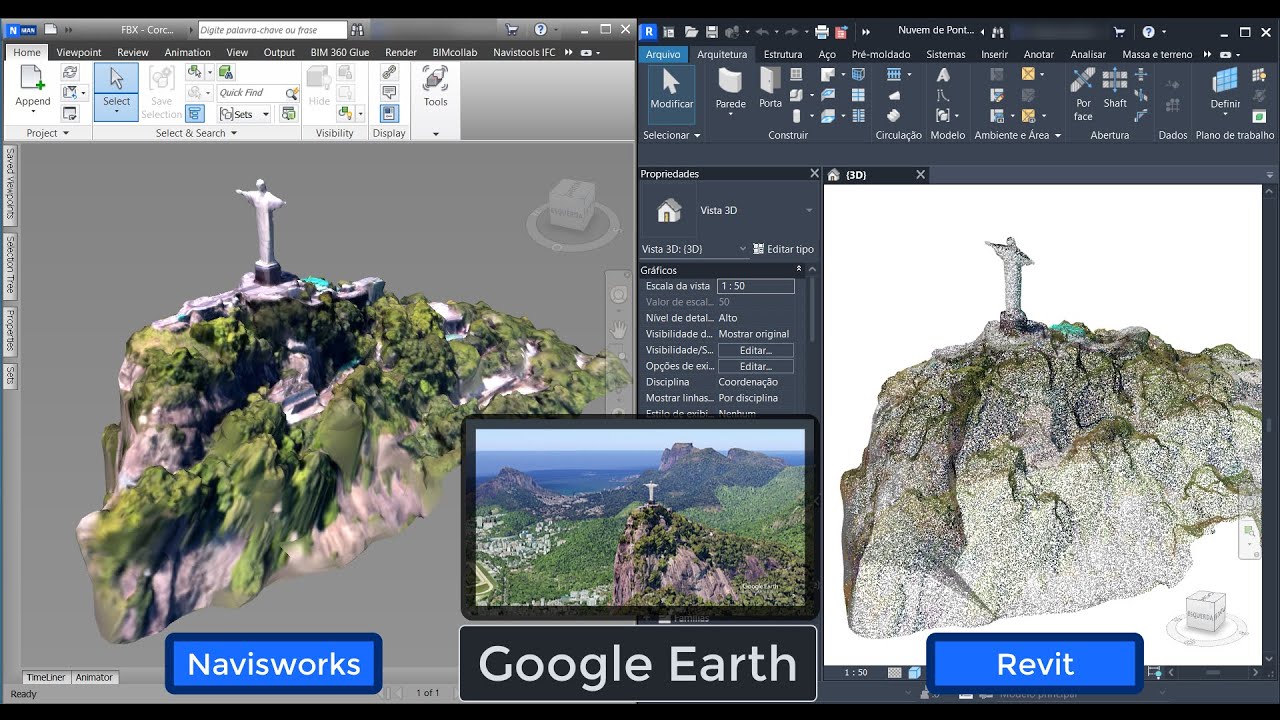This screenshot has height=720, width=1280.
Task: Open the Vista 3D type selector dropdown
Action: 809,211
